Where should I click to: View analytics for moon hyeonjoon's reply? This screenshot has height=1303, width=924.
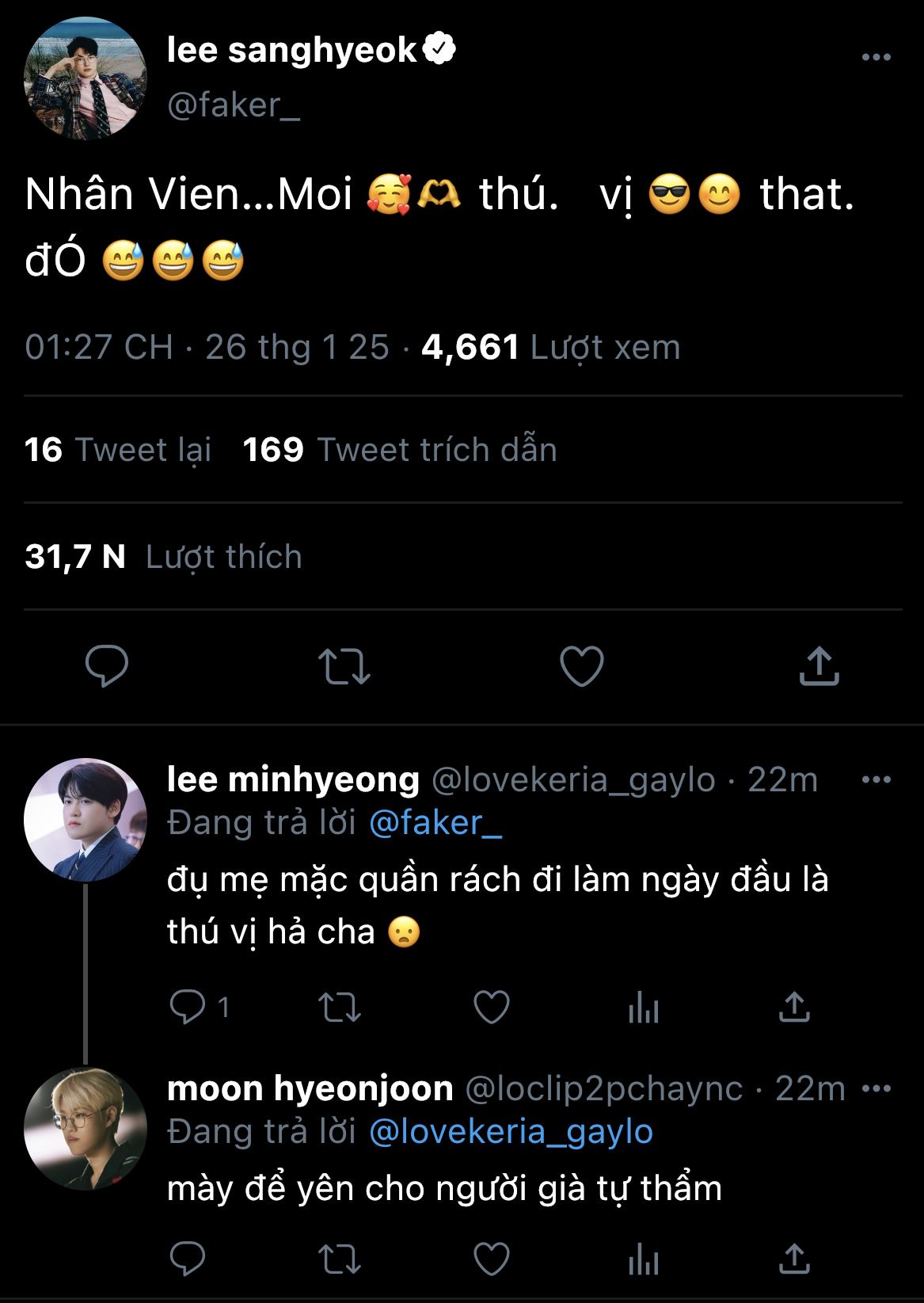pyautogui.click(x=643, y=1258)
